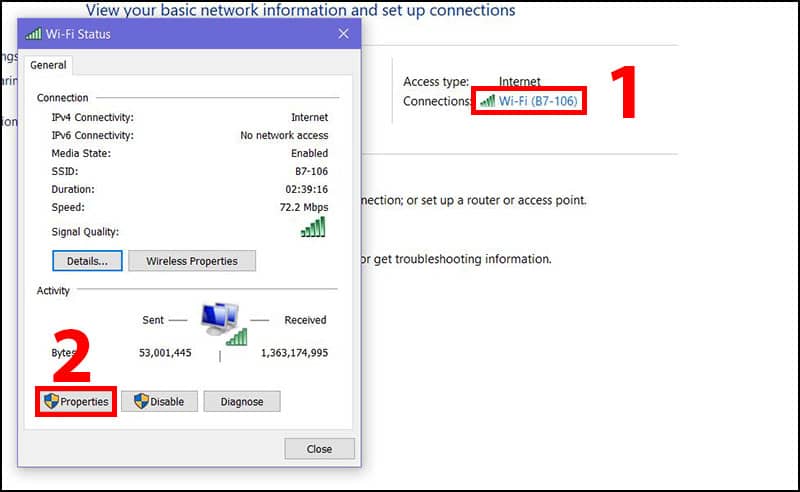Open the Details... button
The width and height of the screenshot is (800, 492).
click(87, 261)
